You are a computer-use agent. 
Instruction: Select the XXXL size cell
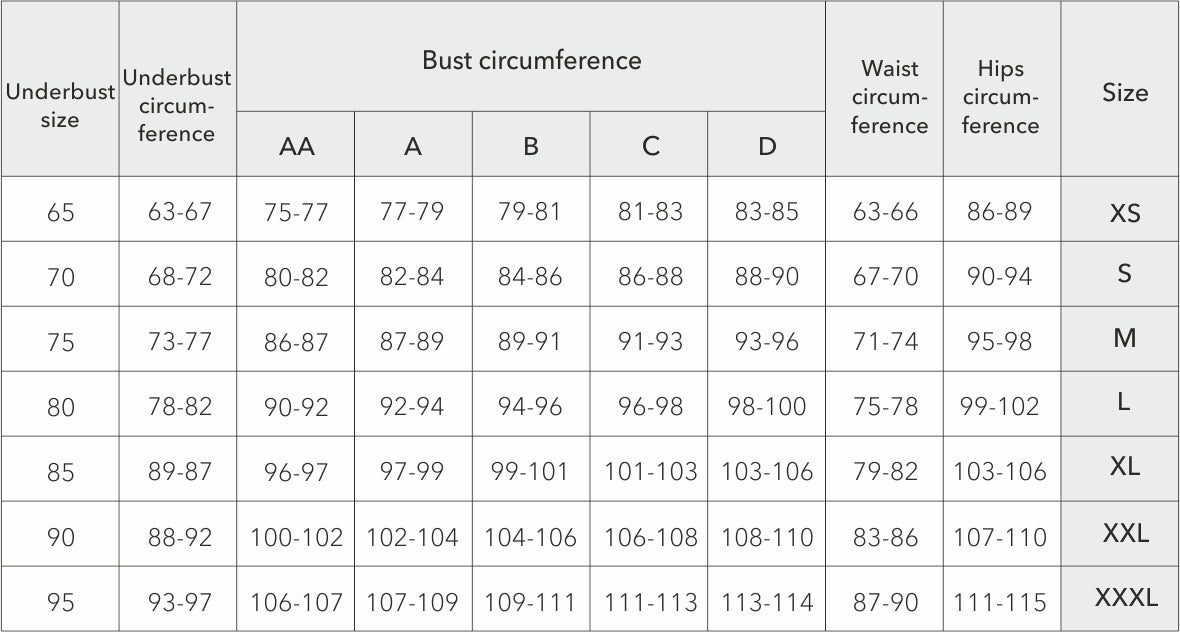1124,600
